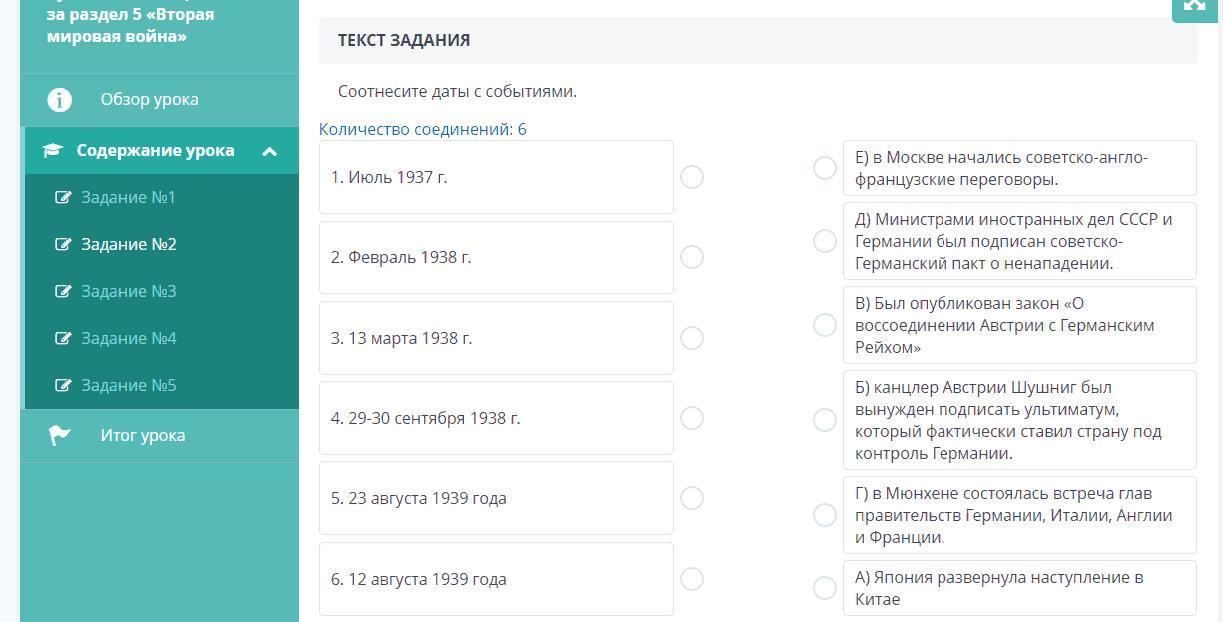Screen dimensions: 1223x622
Task: Select connector circle for option В) закон
Action: (825, 325)
